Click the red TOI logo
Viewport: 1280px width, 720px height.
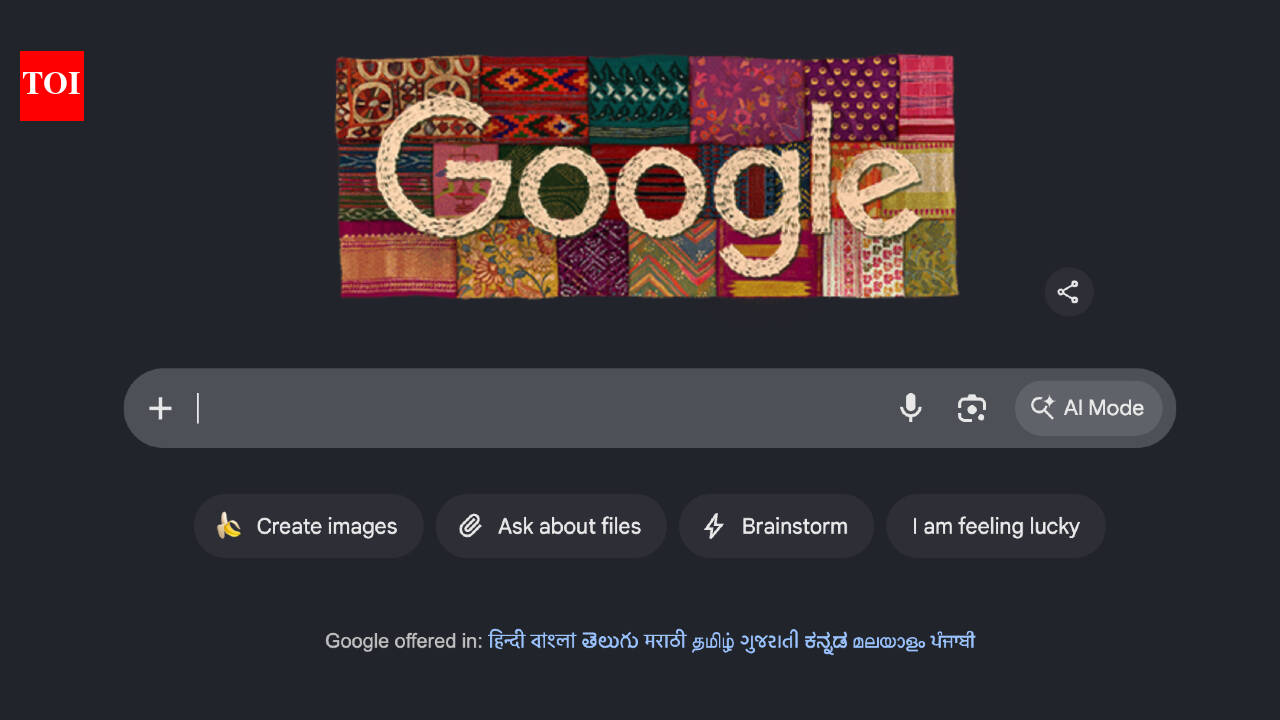click(x=52, y=86)
